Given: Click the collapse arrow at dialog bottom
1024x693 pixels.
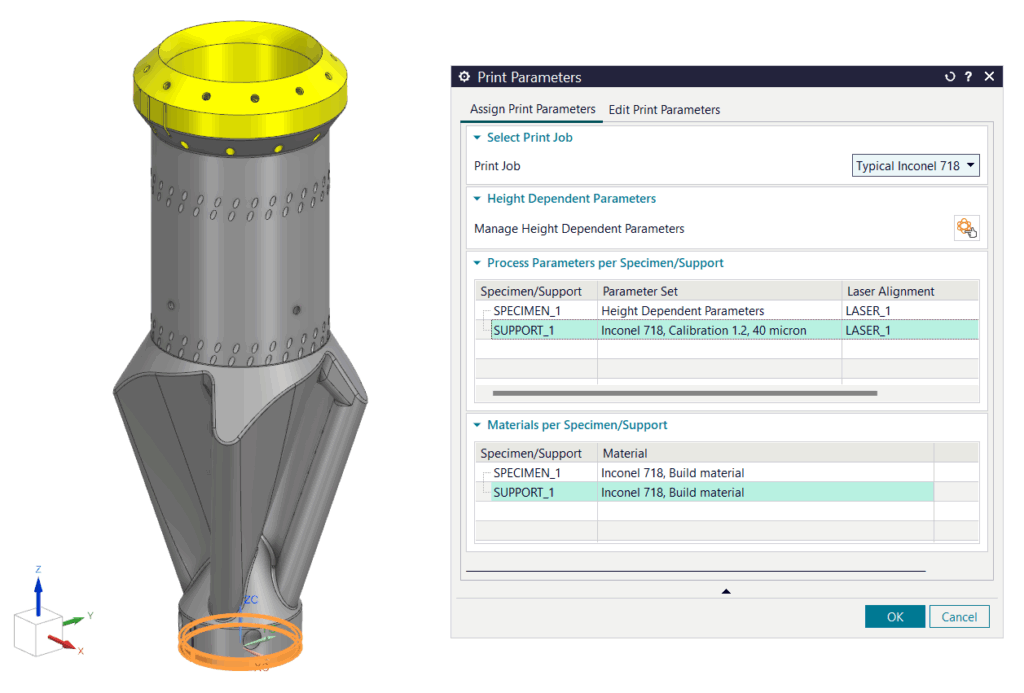Looking at the screenshot, I should (x=726, y=592).
